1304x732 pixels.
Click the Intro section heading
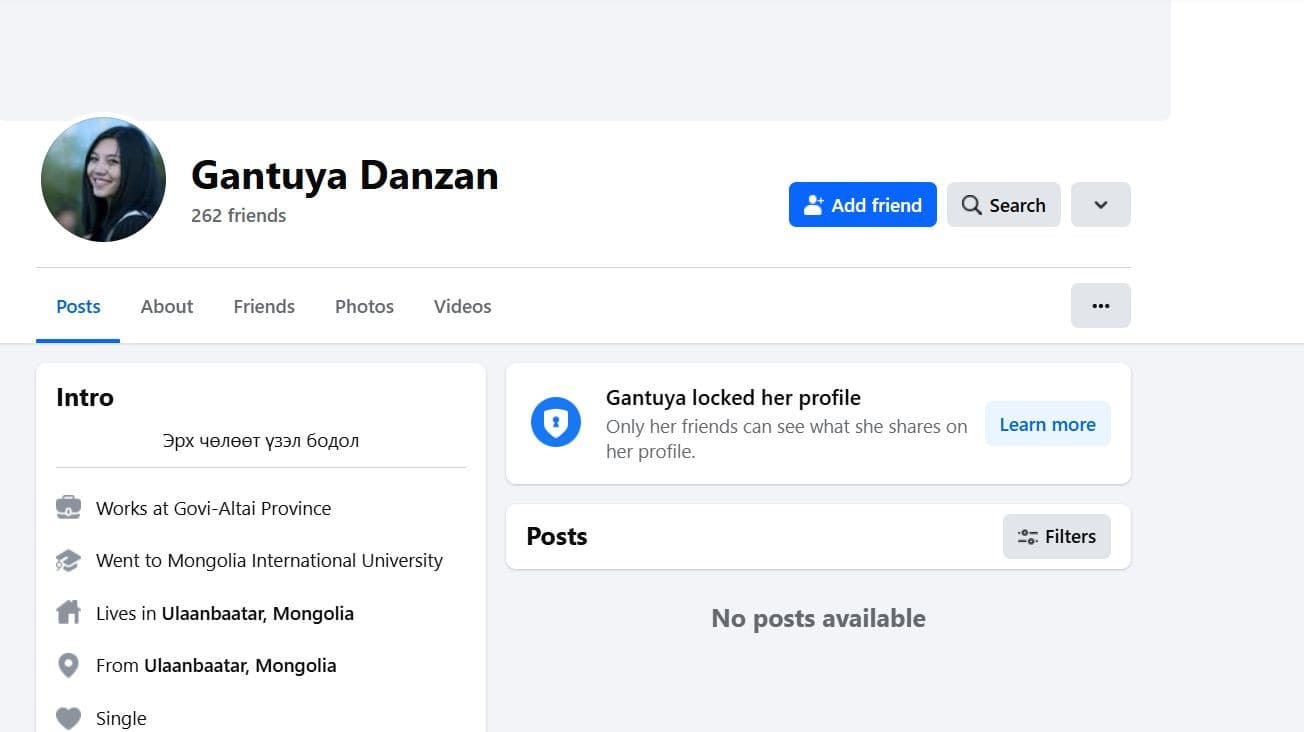pos(85,397)
